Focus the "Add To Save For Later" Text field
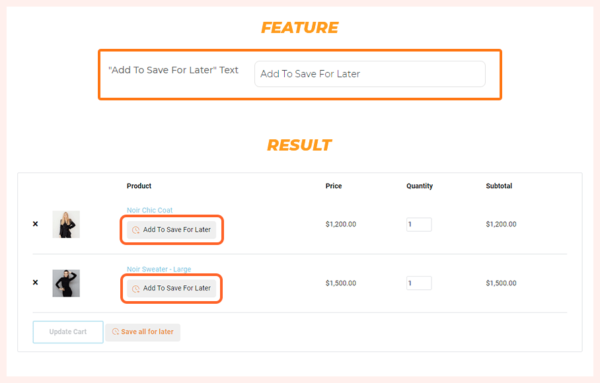This screenshot has width=600, height=383. click(x=370, y=74)
